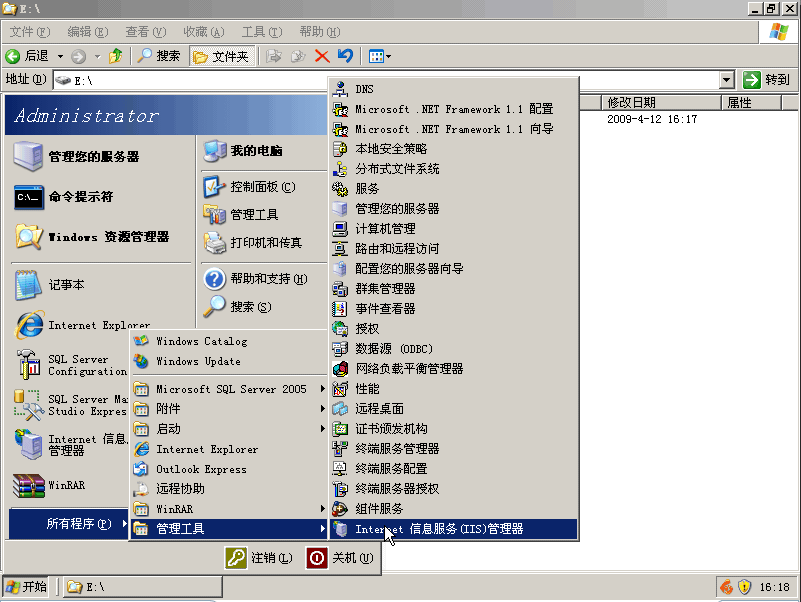
Task: Click the 搜索 toolbar button
Action: pyautogui.click(x=159, y=56)
